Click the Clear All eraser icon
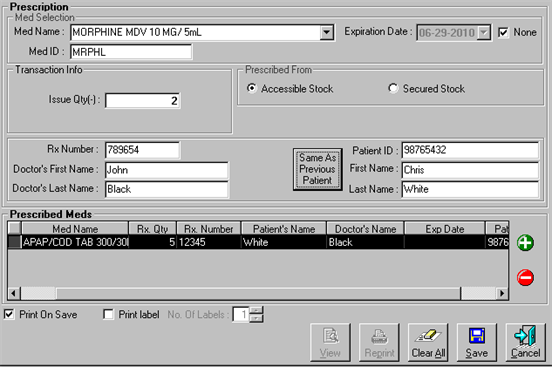This screenshot has width=552, height=367. tap(428, 336)
